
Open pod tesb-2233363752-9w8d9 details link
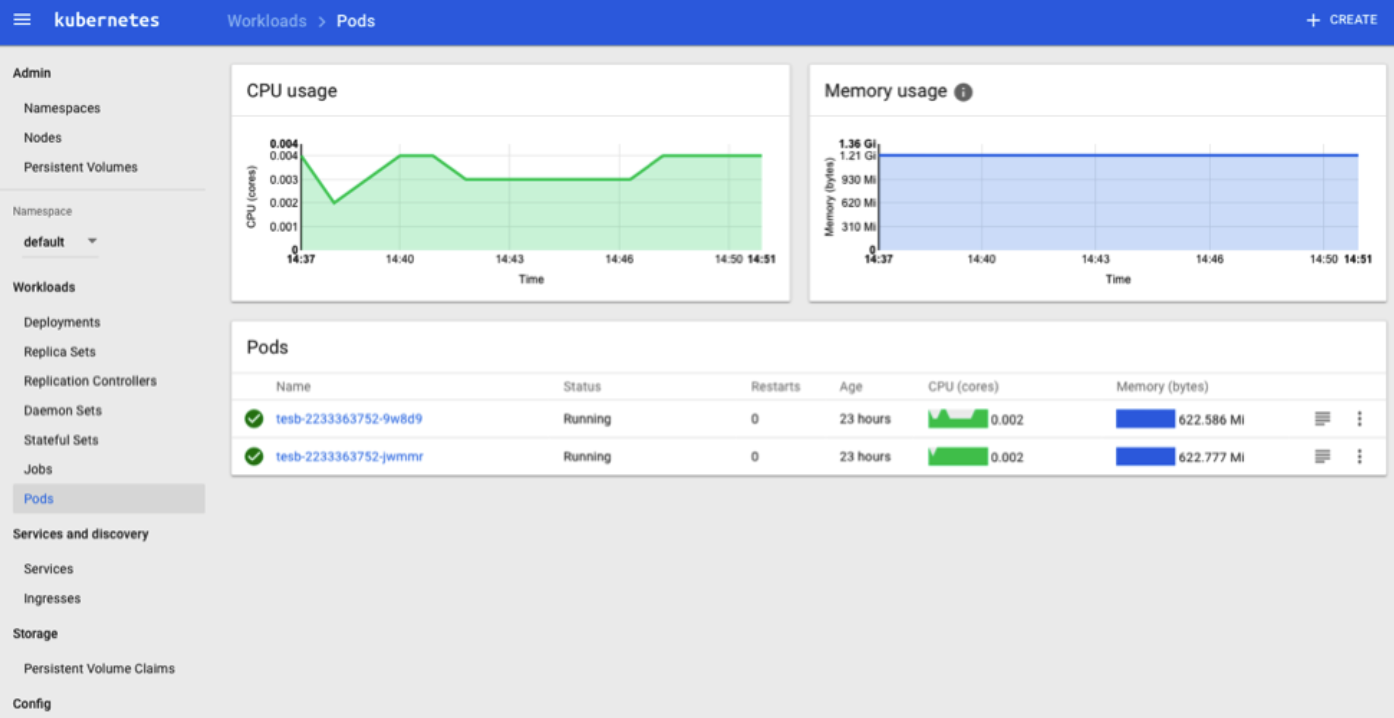coord(349,419)
